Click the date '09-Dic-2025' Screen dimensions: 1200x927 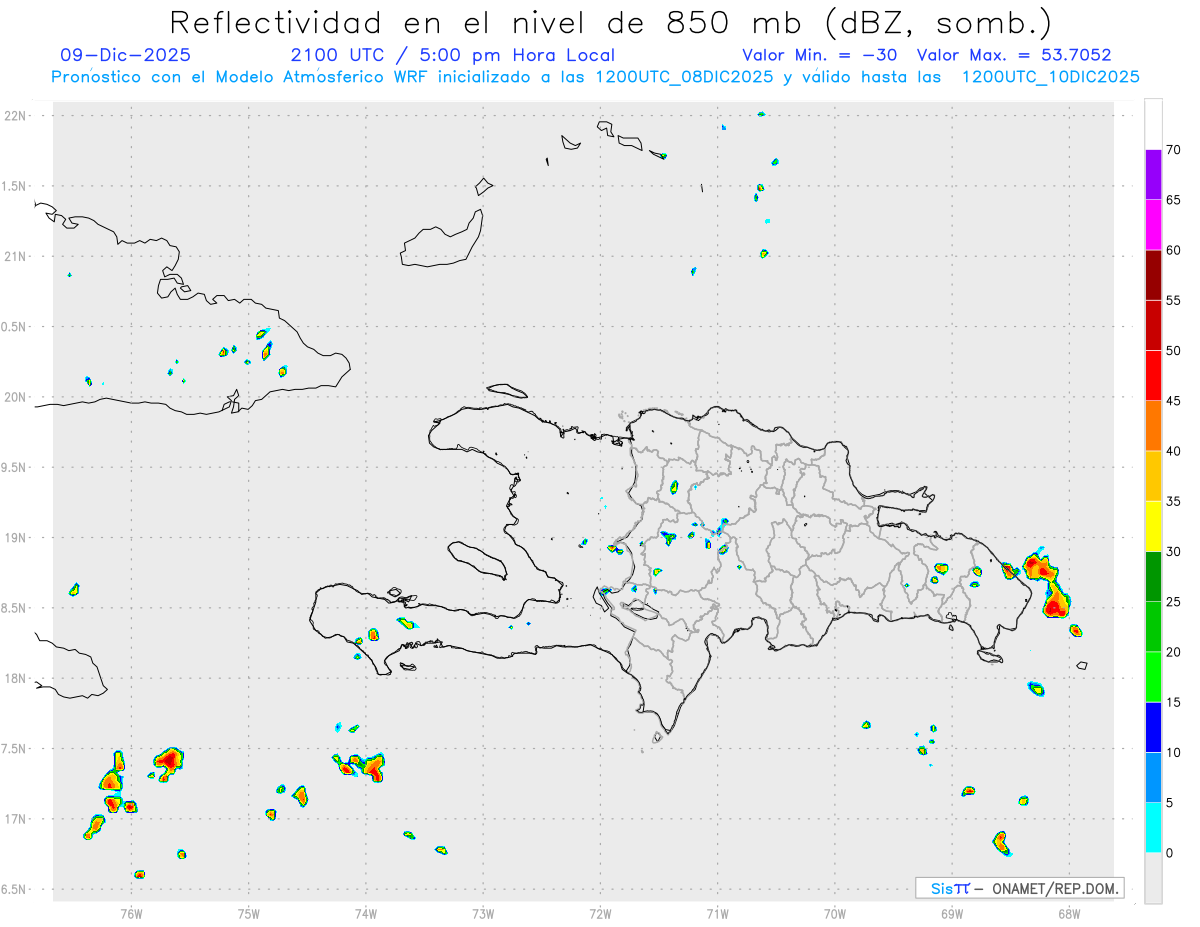tap(125, 55)
